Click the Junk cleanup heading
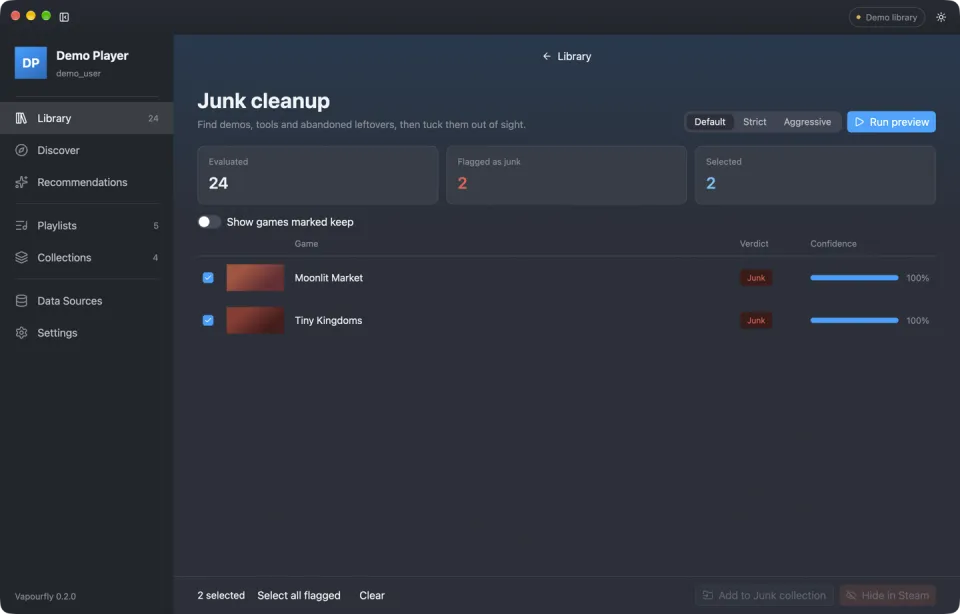Screen dimensions: 960x614 click(x=263, y=100)
